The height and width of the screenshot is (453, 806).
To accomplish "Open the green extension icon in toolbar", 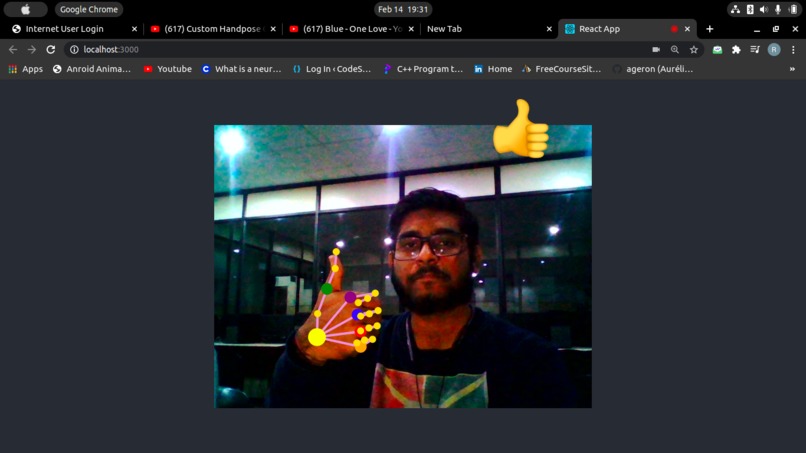I will click(x=717, y=49).
